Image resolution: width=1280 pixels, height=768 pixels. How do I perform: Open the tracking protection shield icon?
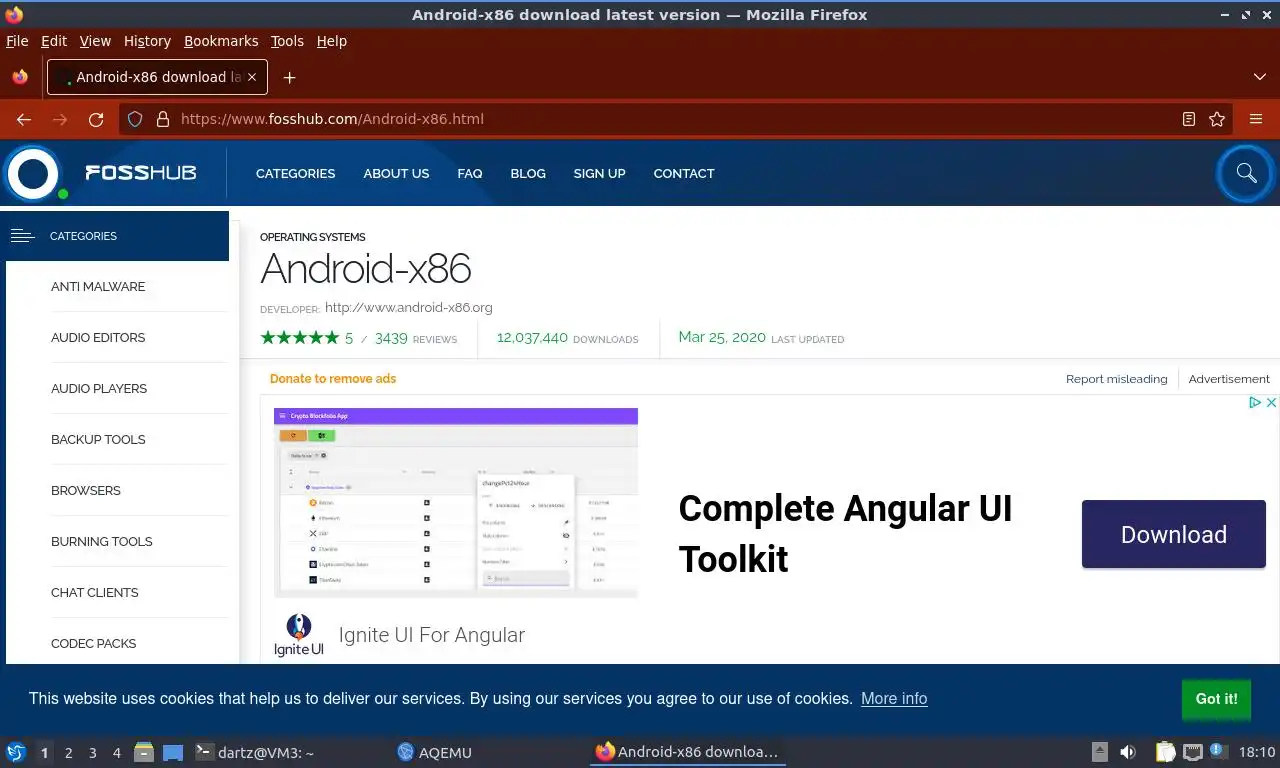(x=136, y=119)
